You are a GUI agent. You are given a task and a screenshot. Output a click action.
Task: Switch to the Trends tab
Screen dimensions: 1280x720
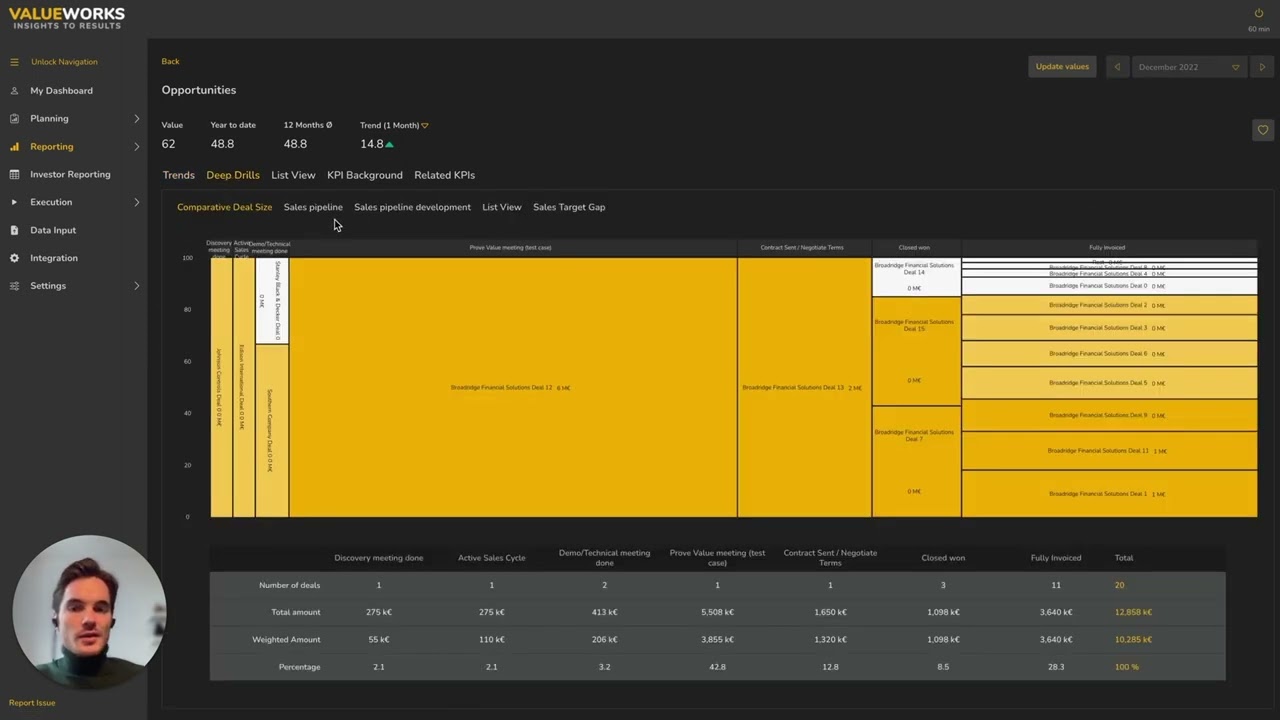[179, 175]
